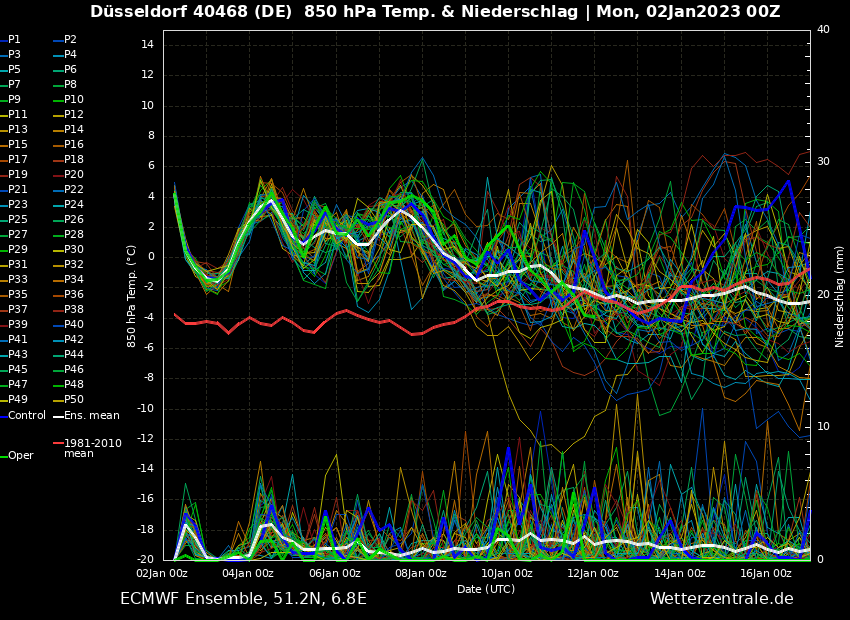850x620 pixels.
Task: Select the Oper legend entry
Action: coord(21,455)
